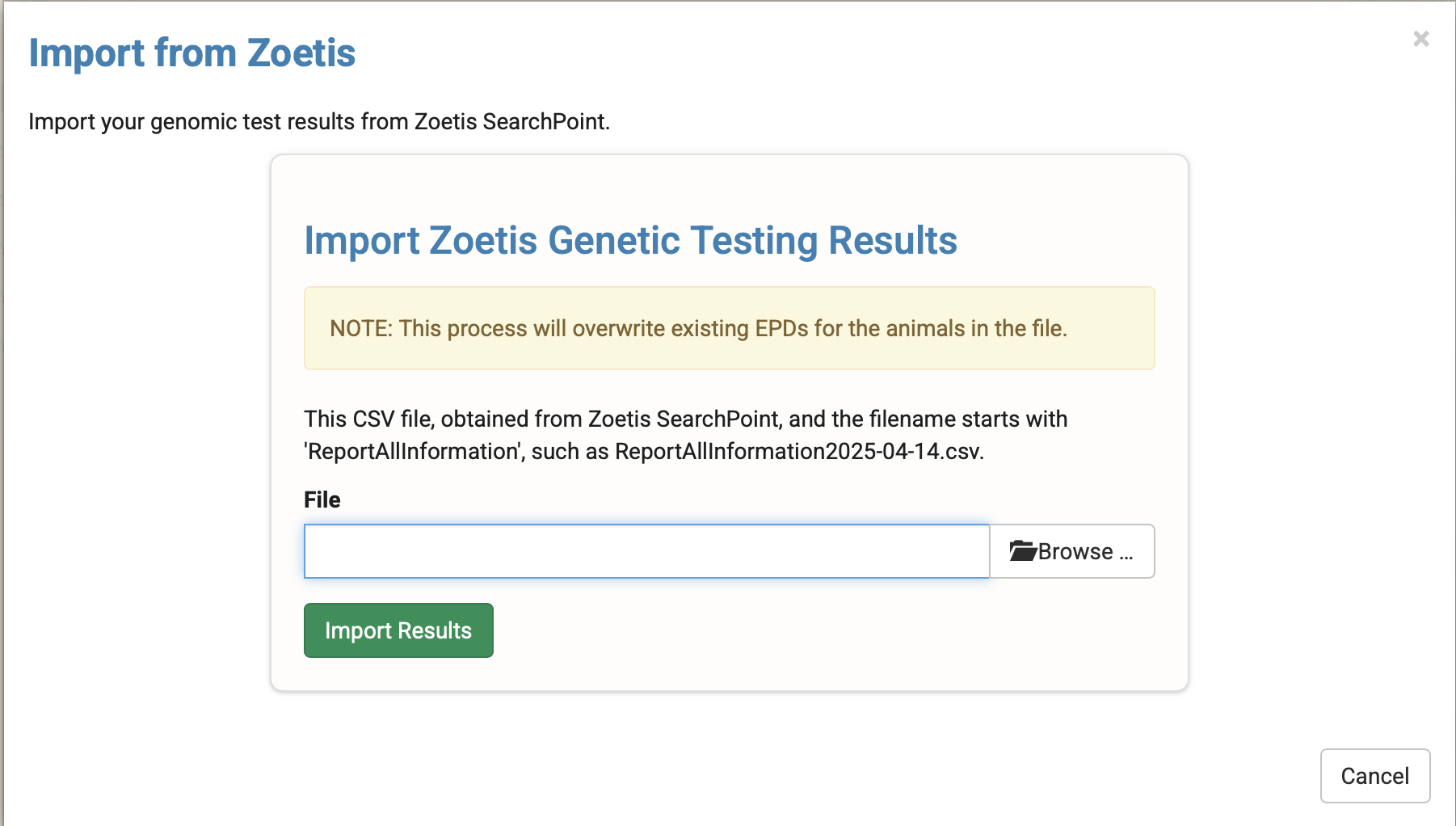Focus the File path input field
This screenshot has height=826, width=1456.
pyautogui.click(x=646, y=551)
